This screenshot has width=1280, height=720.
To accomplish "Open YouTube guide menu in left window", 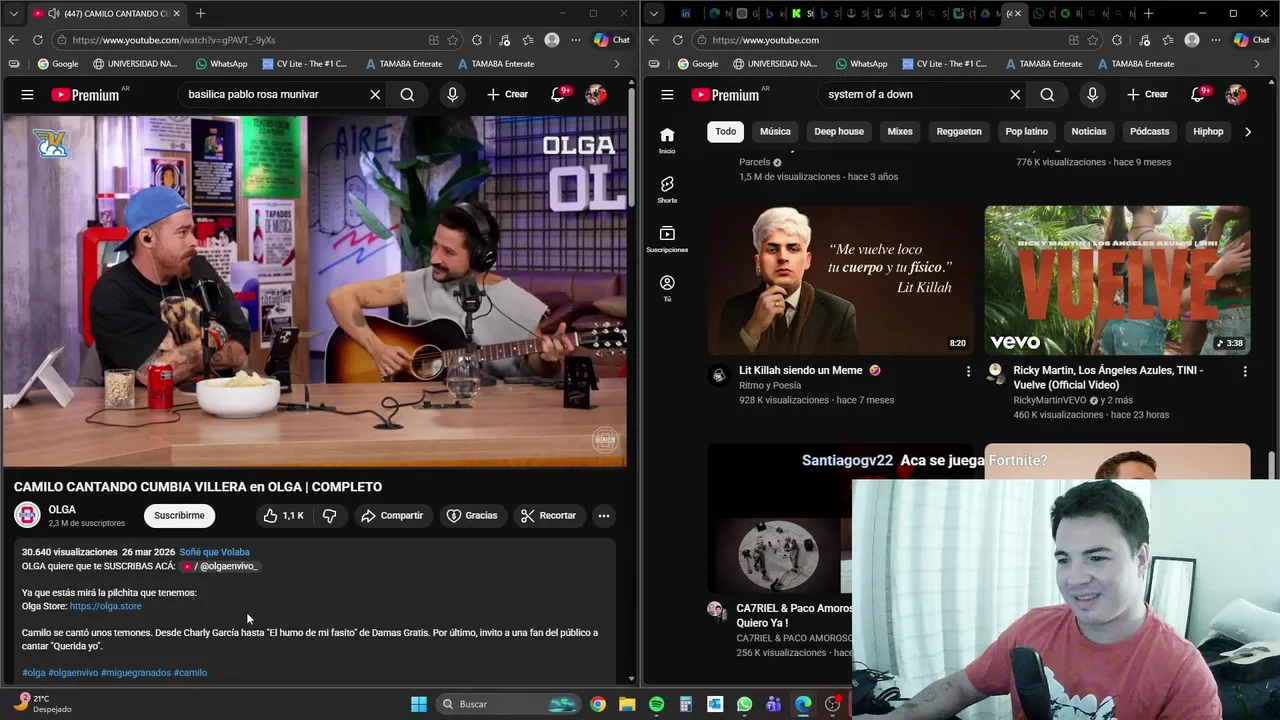I will [x=27, y=94].
